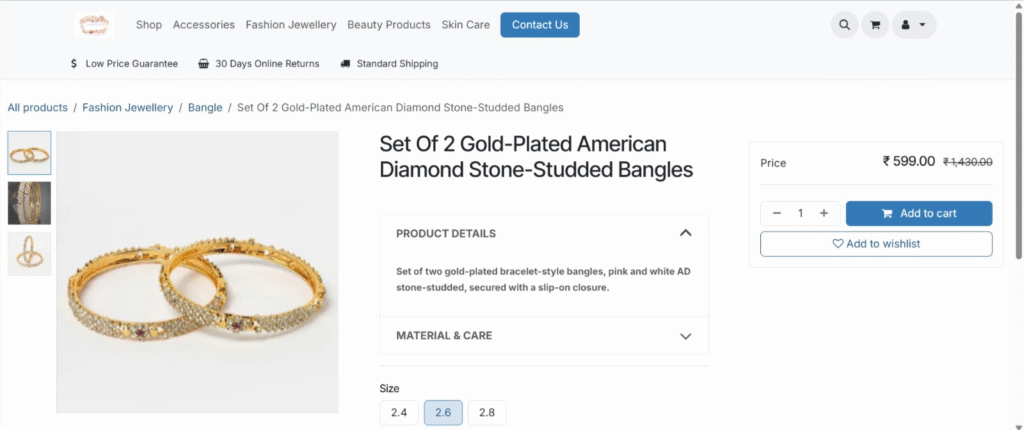Click Add to wishlist button
The height and width of the screenshot is (430, 1024).
[876, 244]
